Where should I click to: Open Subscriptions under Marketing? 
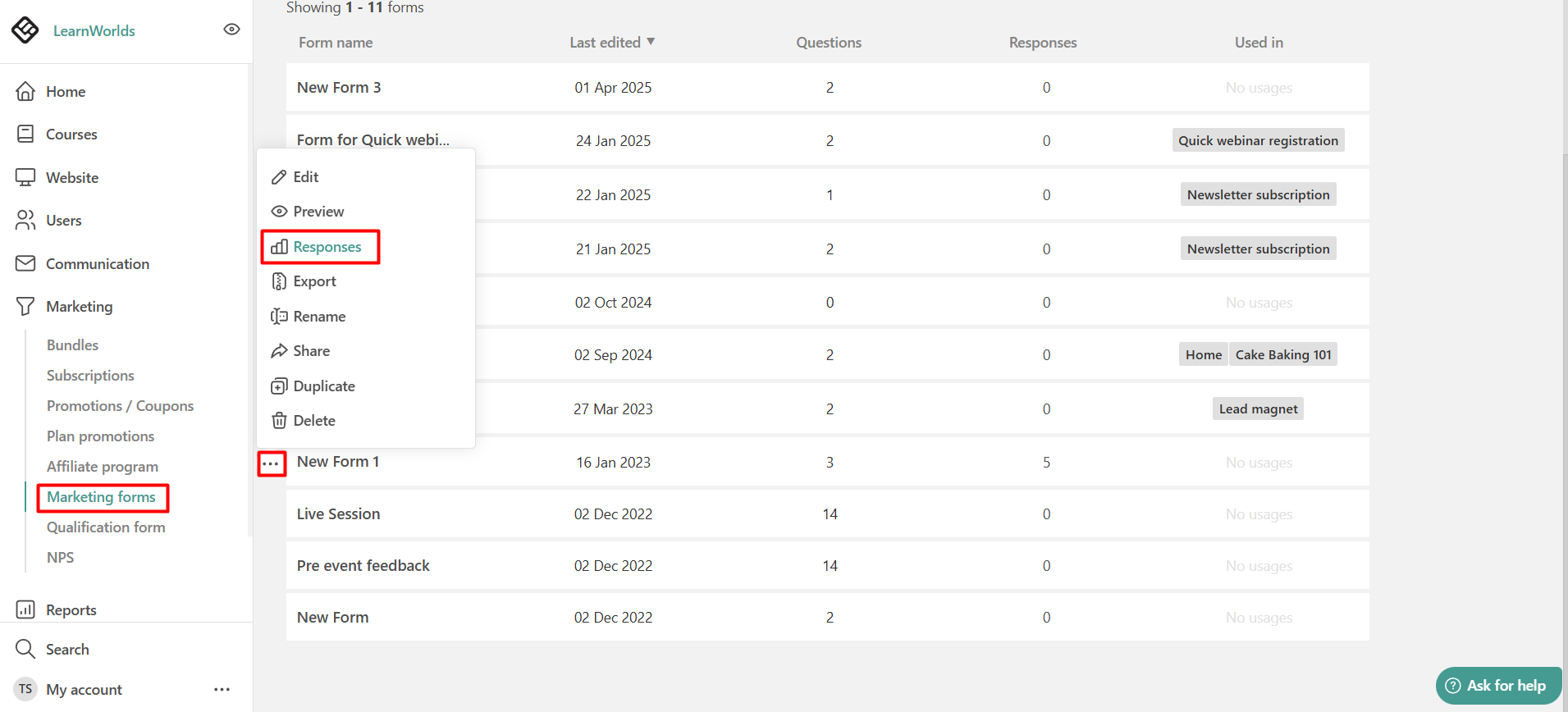point(90,376)
